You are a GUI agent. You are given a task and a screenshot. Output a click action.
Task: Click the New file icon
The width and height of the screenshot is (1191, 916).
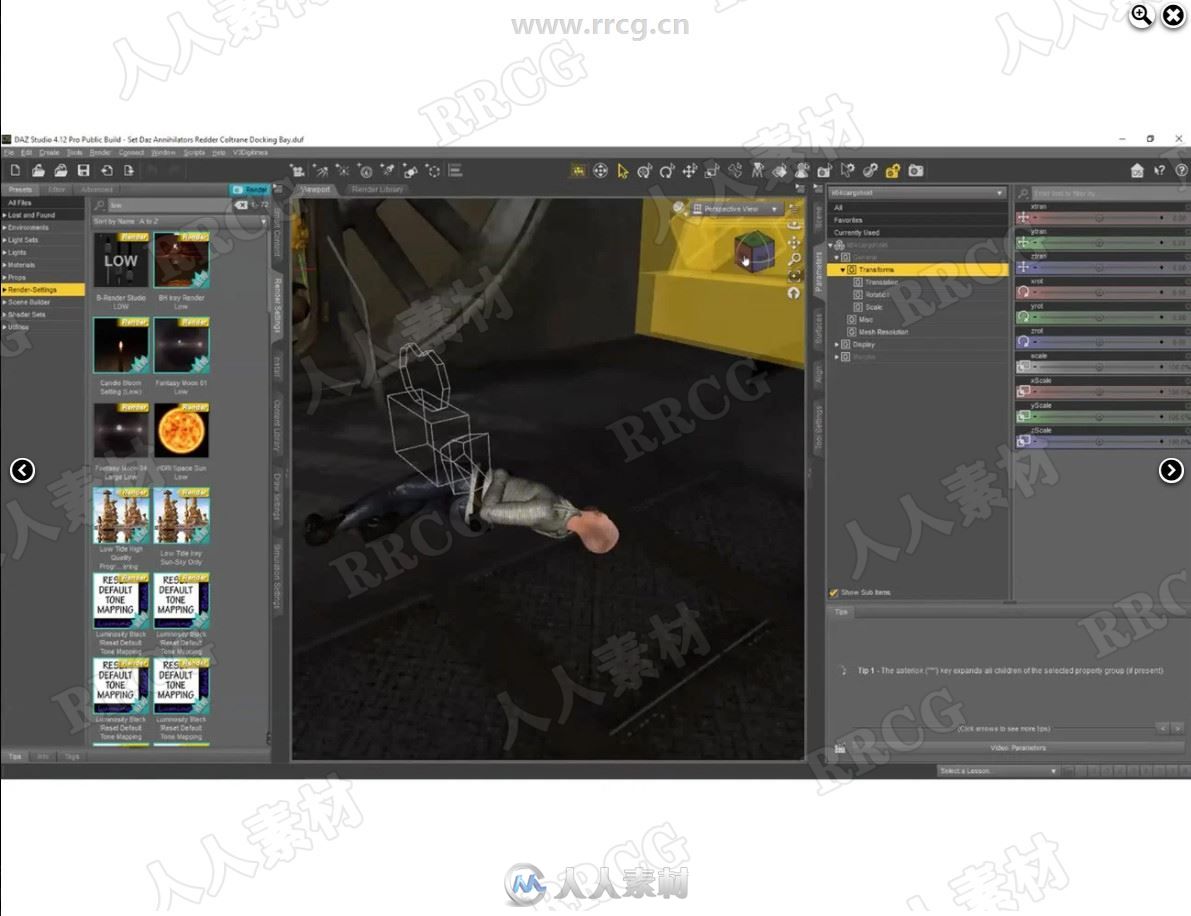15,171
